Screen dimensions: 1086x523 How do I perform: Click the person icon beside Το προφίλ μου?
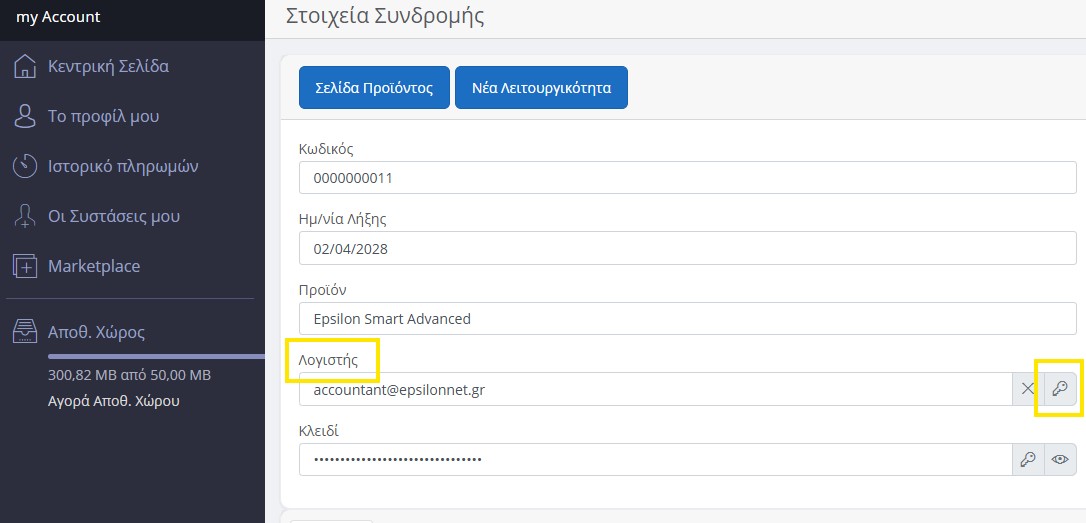point(25,116)
